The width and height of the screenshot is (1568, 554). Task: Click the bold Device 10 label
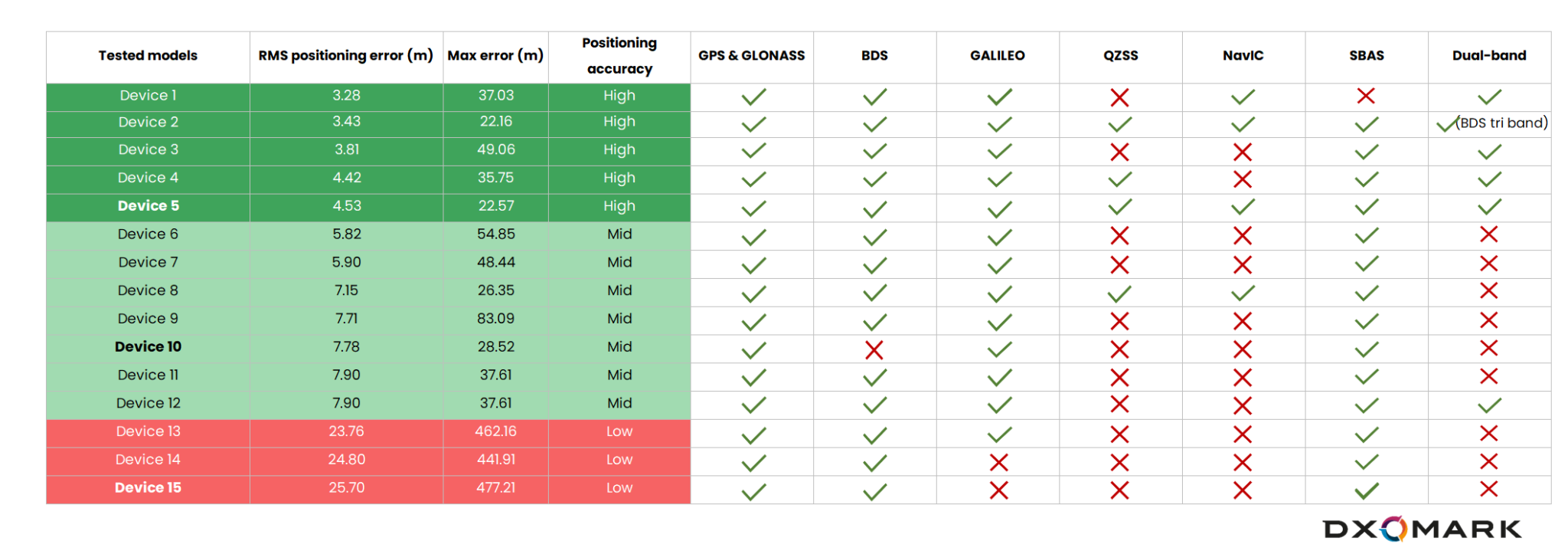click(x=148, y=346)
